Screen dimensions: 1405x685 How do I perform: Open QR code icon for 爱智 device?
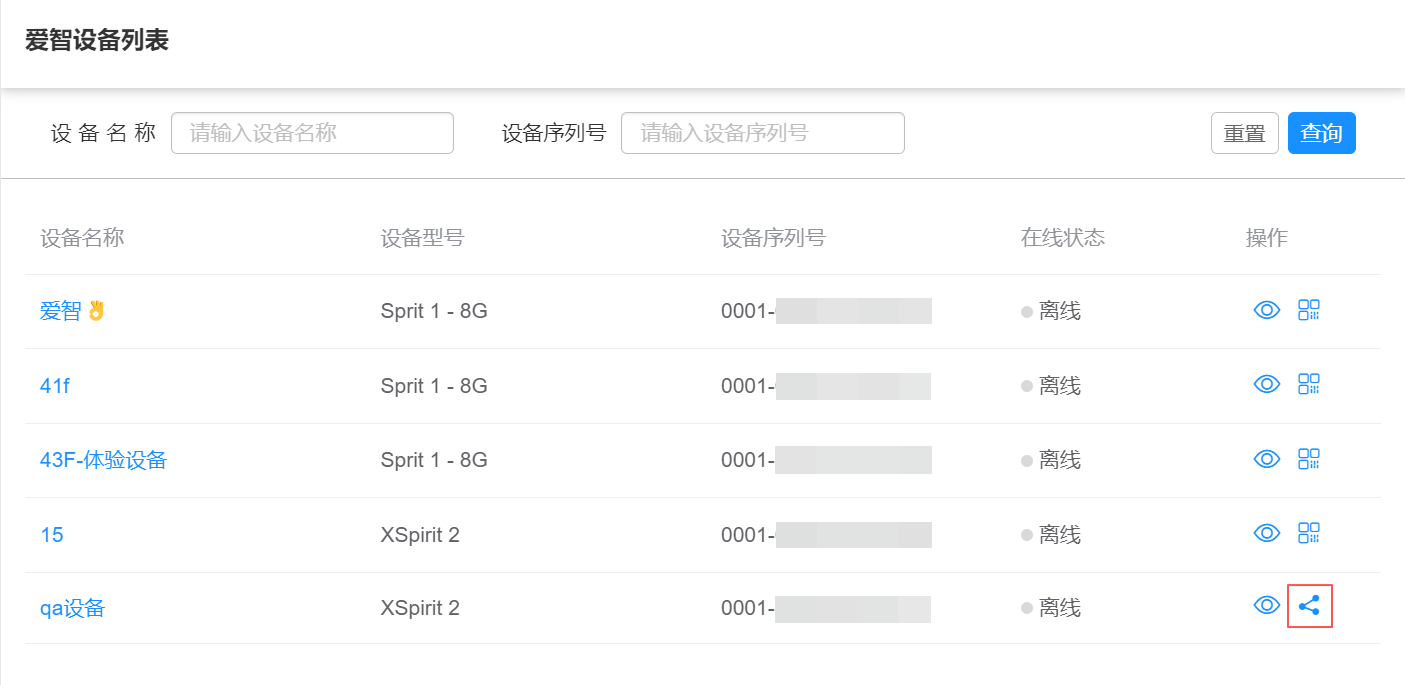click(1309, 310)
